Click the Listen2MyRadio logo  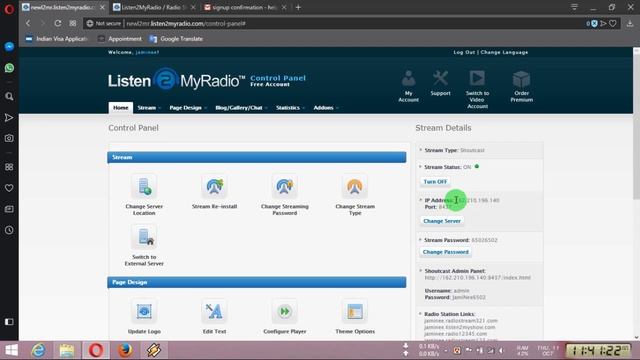(176, 80)
